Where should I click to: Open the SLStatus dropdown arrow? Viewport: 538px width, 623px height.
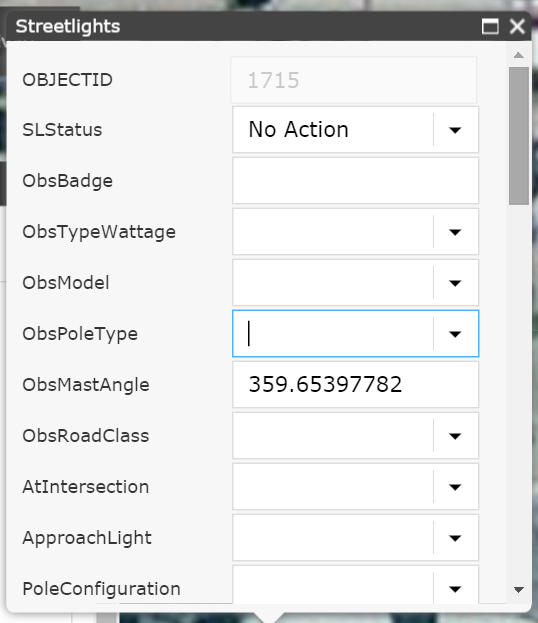(x=455, y=130)
